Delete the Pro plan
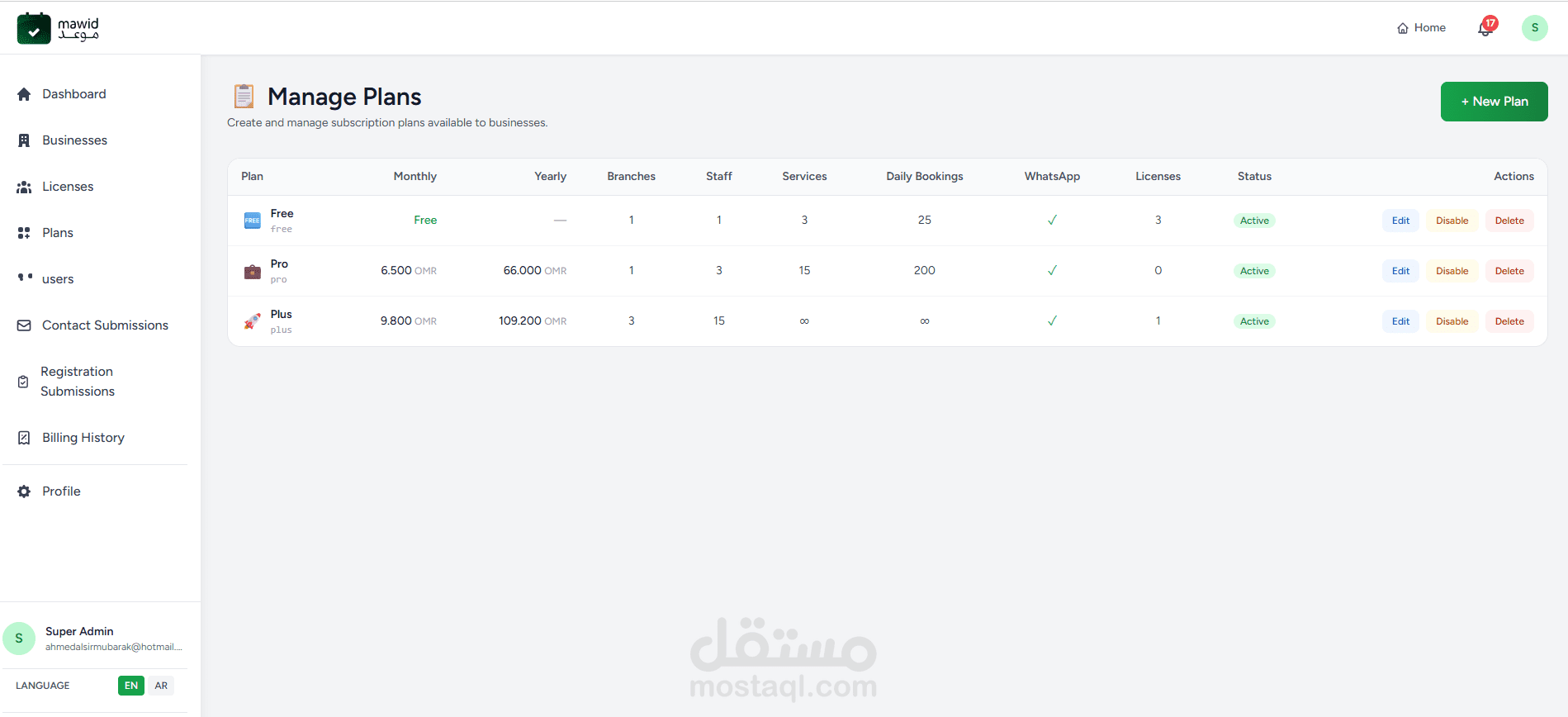This screenshot has width=1568, height=717. (1509, 271)
